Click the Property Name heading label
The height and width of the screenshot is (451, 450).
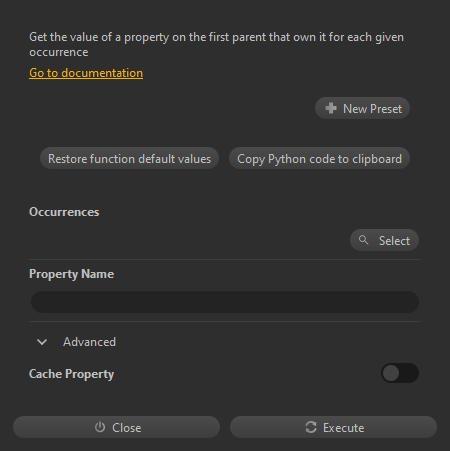click(x=71, y=274)
